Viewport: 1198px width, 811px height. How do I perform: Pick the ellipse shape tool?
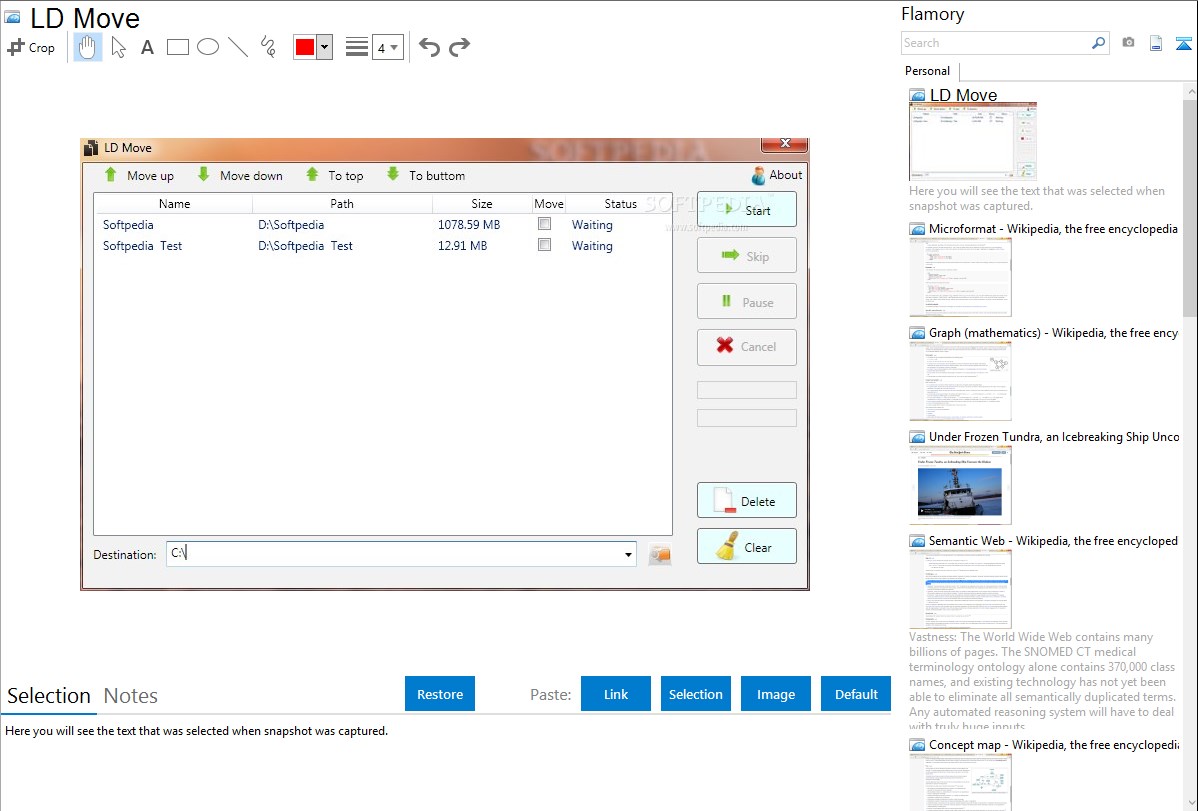(208, 47)
